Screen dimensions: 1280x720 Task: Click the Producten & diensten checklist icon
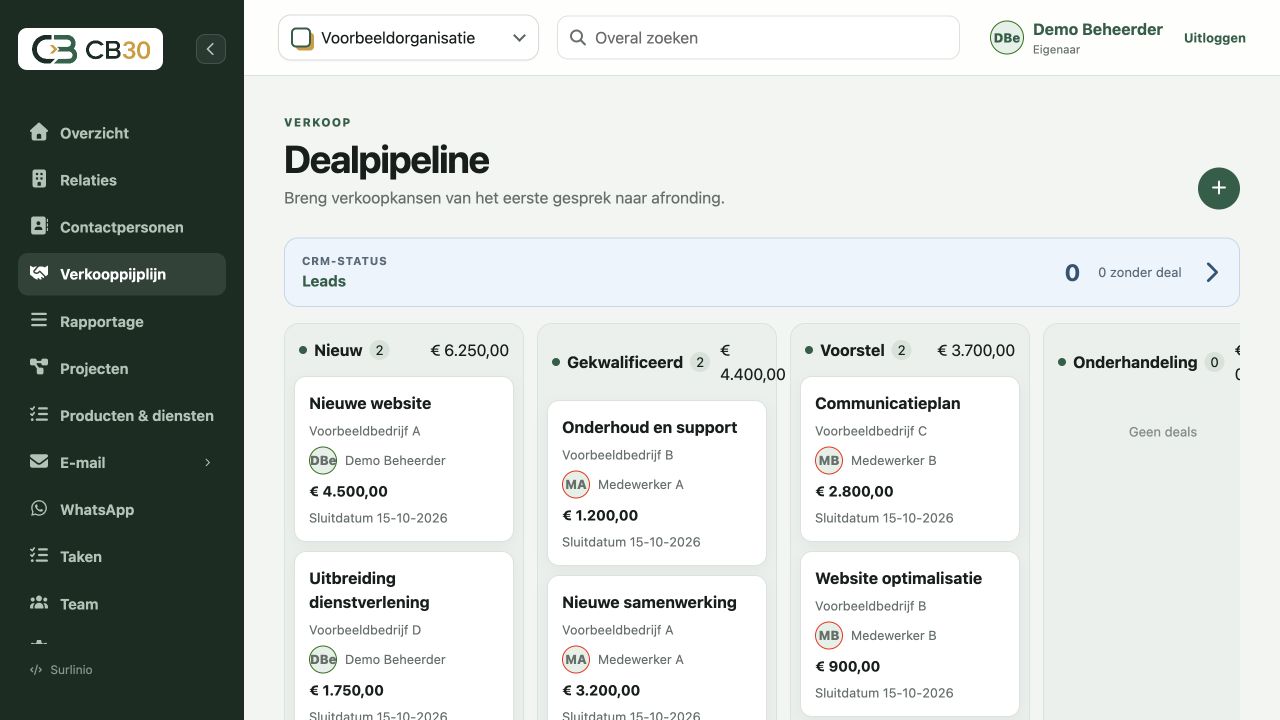(x=39, y=414)
